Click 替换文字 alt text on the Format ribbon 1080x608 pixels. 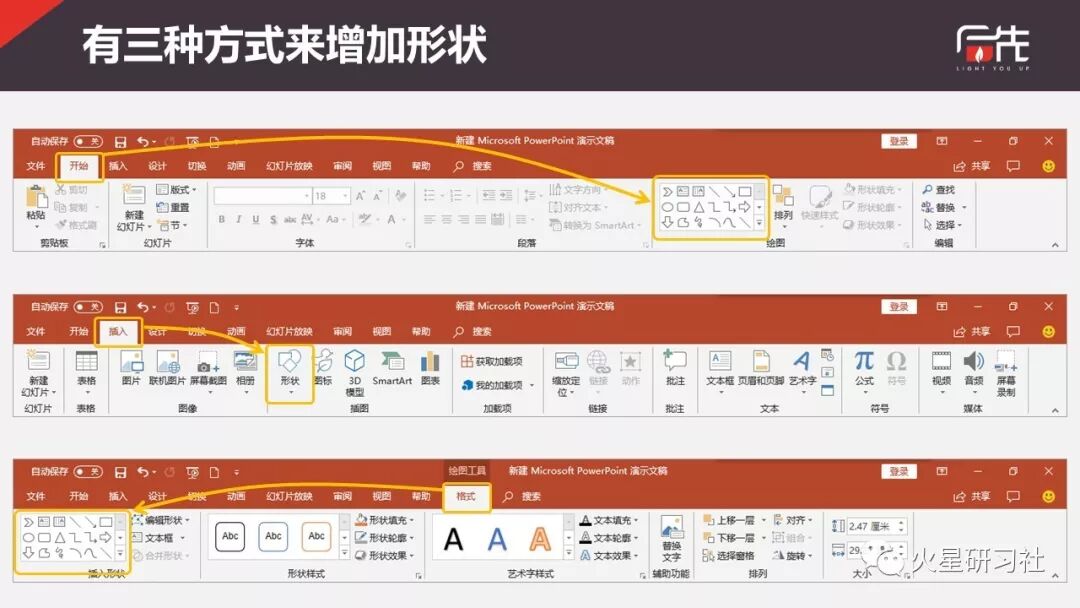pos(672,538)
